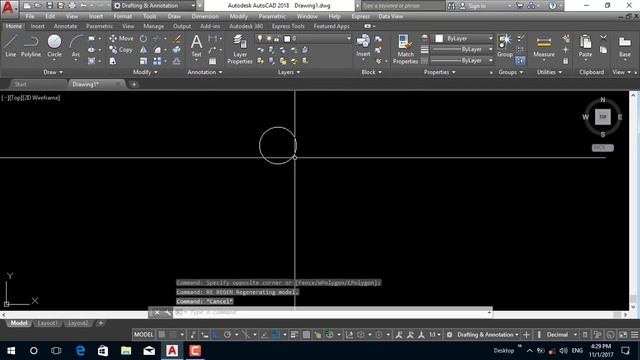Open the object color ByLayer dropdown
This screenshot has height=360, width=640.
point(463,38)
